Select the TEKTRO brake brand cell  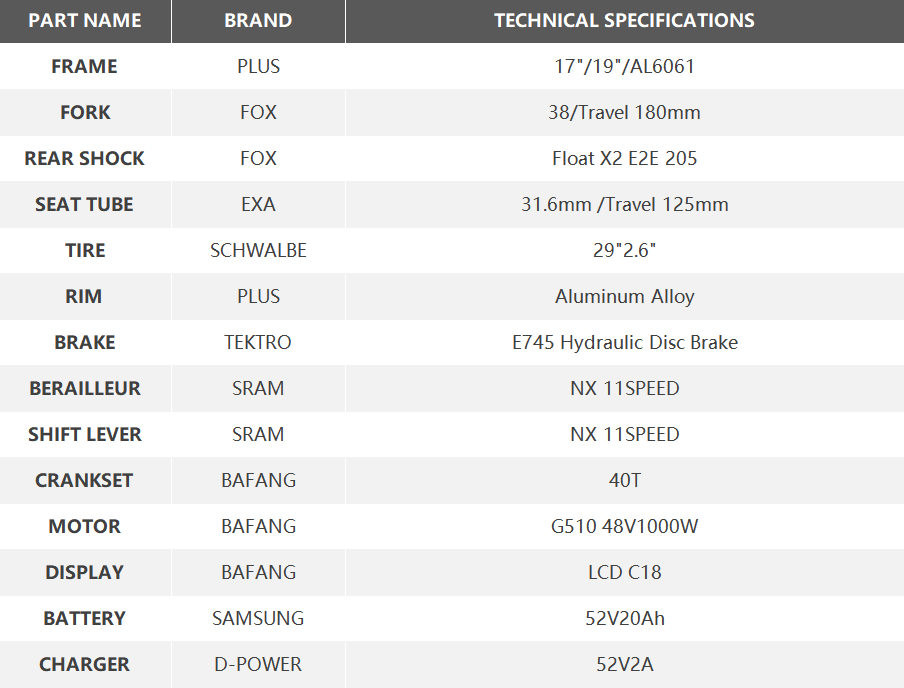pyautogui.click(x=258, y=343)
